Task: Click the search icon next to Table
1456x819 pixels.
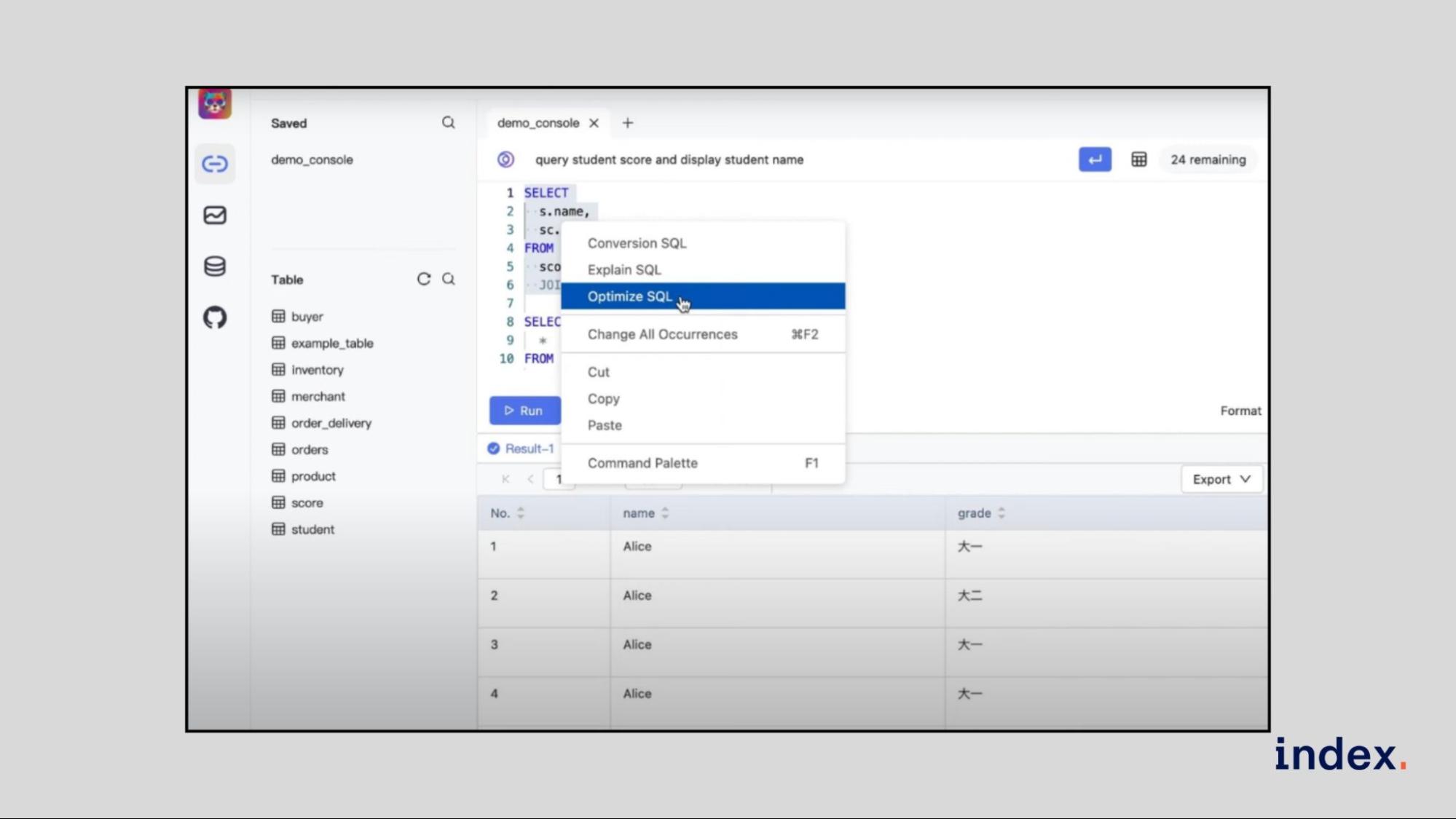Action: [x=449, y=279]
